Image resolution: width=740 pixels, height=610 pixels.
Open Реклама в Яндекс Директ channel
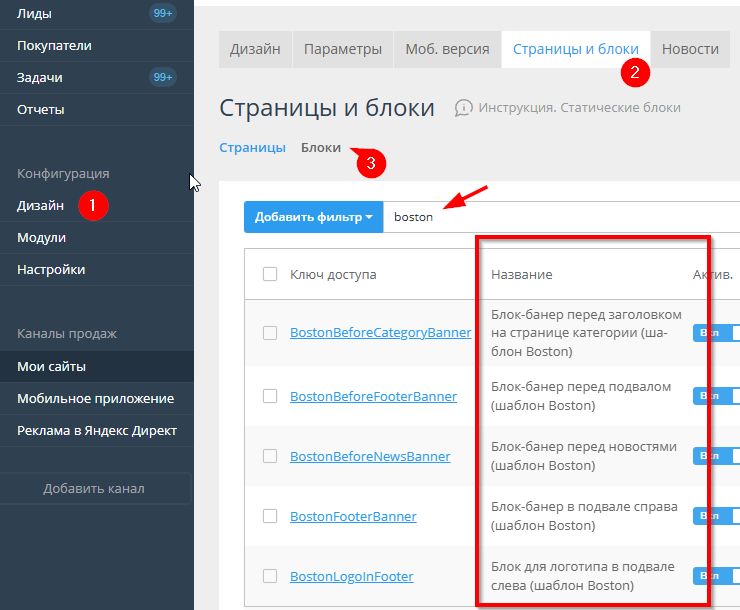[x=96, y=430]
